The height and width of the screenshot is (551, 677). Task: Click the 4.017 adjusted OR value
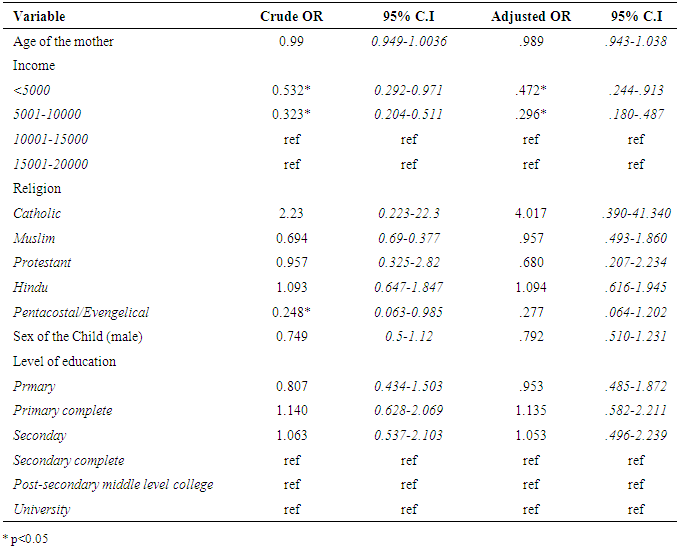530,213
